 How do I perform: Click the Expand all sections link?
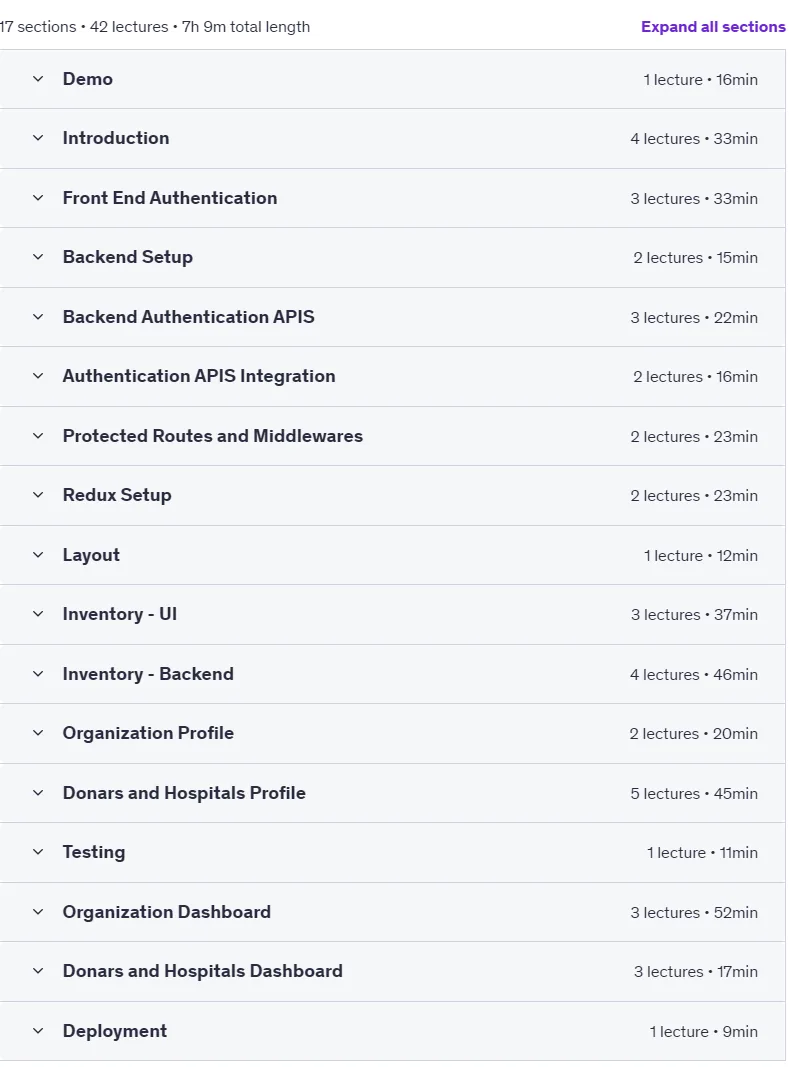click(713, 27)
